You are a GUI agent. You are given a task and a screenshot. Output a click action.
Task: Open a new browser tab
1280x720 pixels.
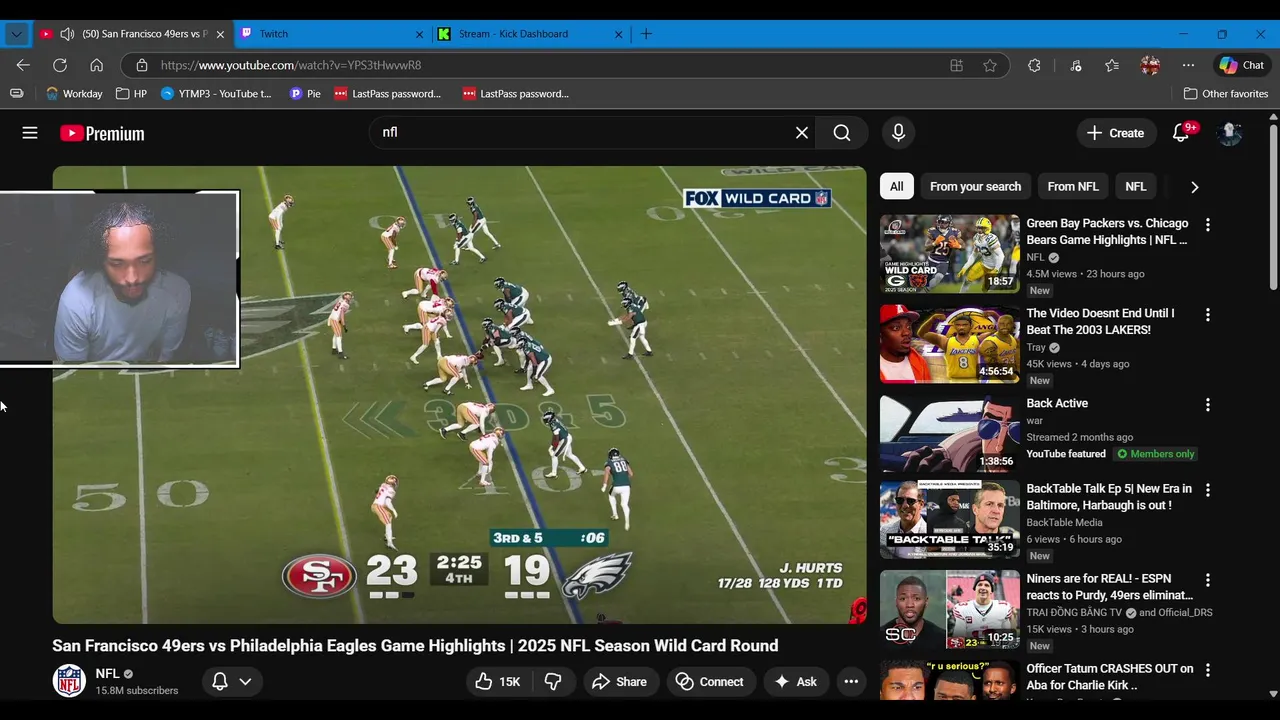coord(646,34)
